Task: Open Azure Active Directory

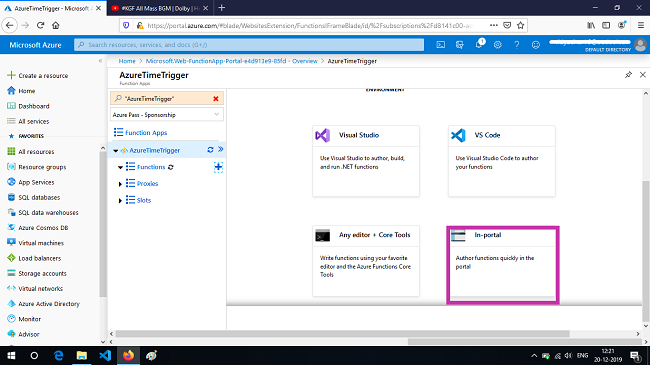Action: [43, 304]
